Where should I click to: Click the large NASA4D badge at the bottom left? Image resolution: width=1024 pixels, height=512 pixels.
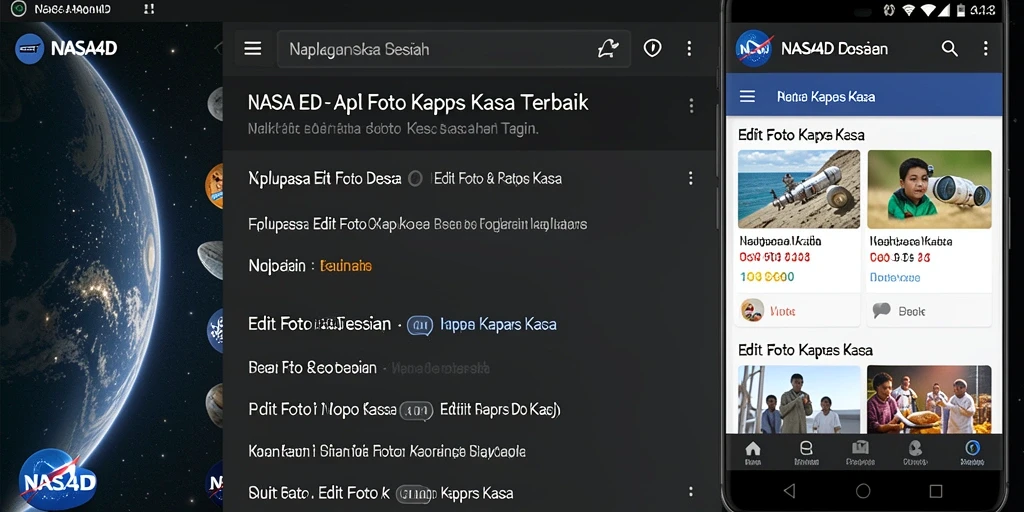[x=57, y=480]
